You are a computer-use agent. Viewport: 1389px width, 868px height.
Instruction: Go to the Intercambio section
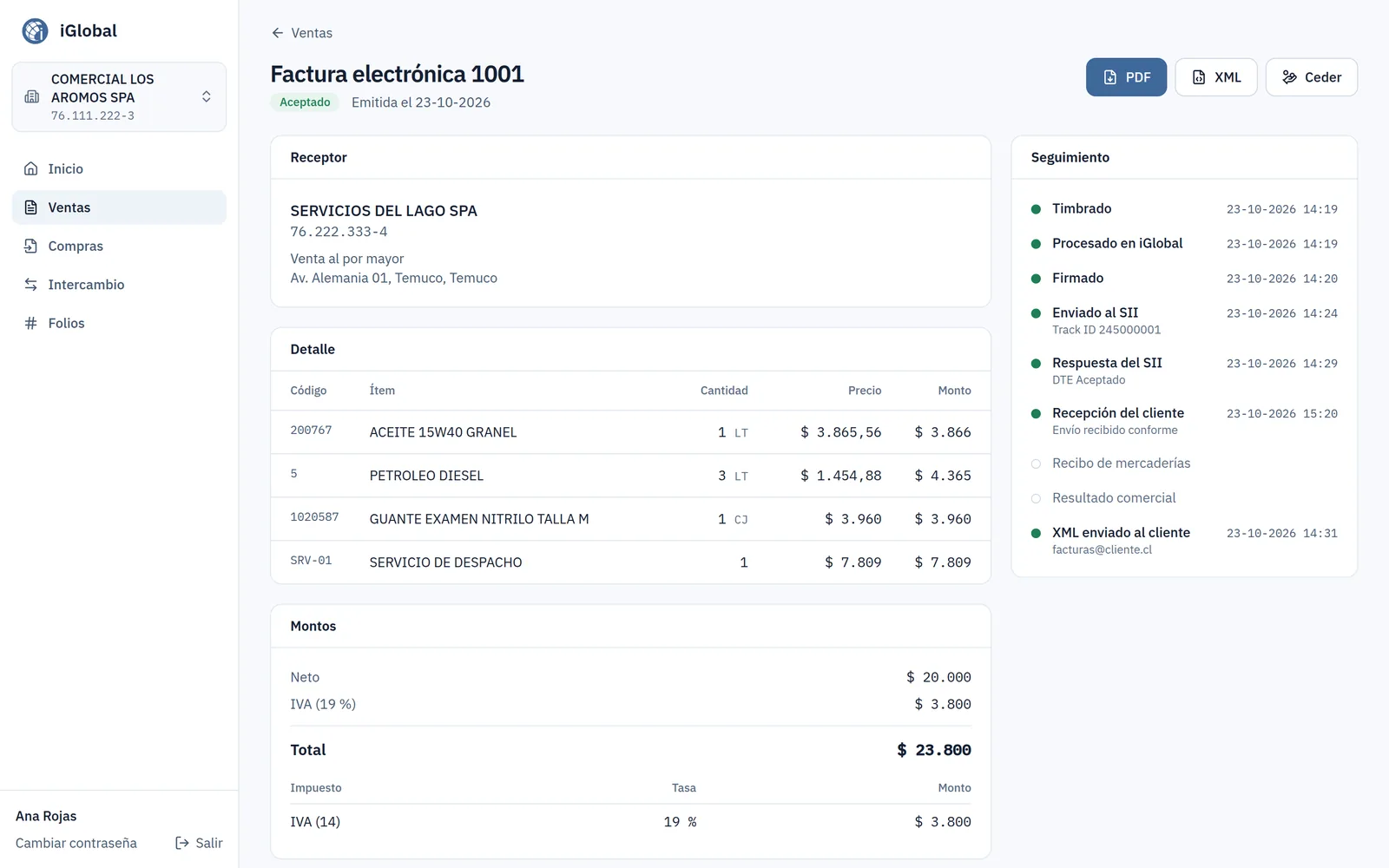119,285
